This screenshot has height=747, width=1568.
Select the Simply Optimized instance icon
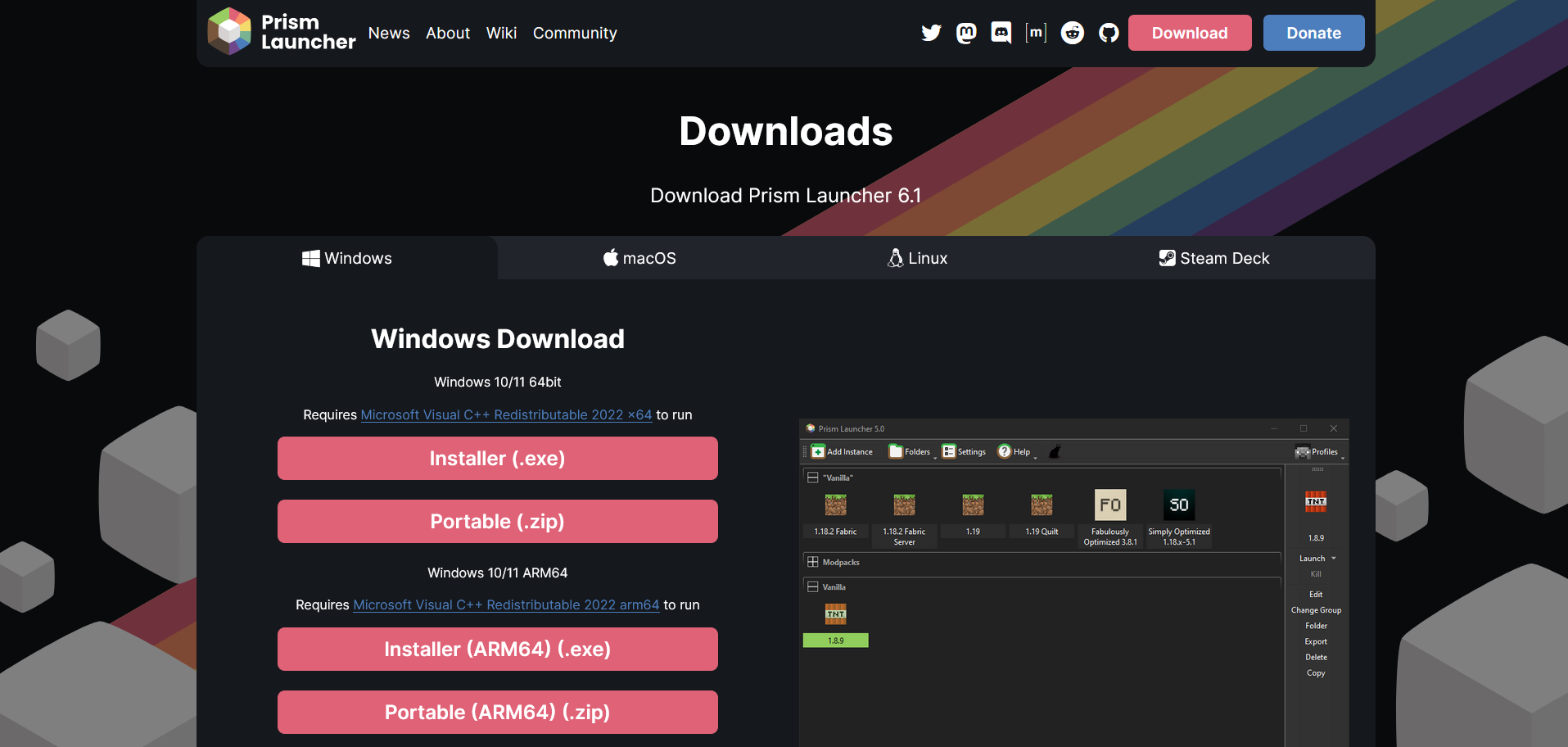1179,505
